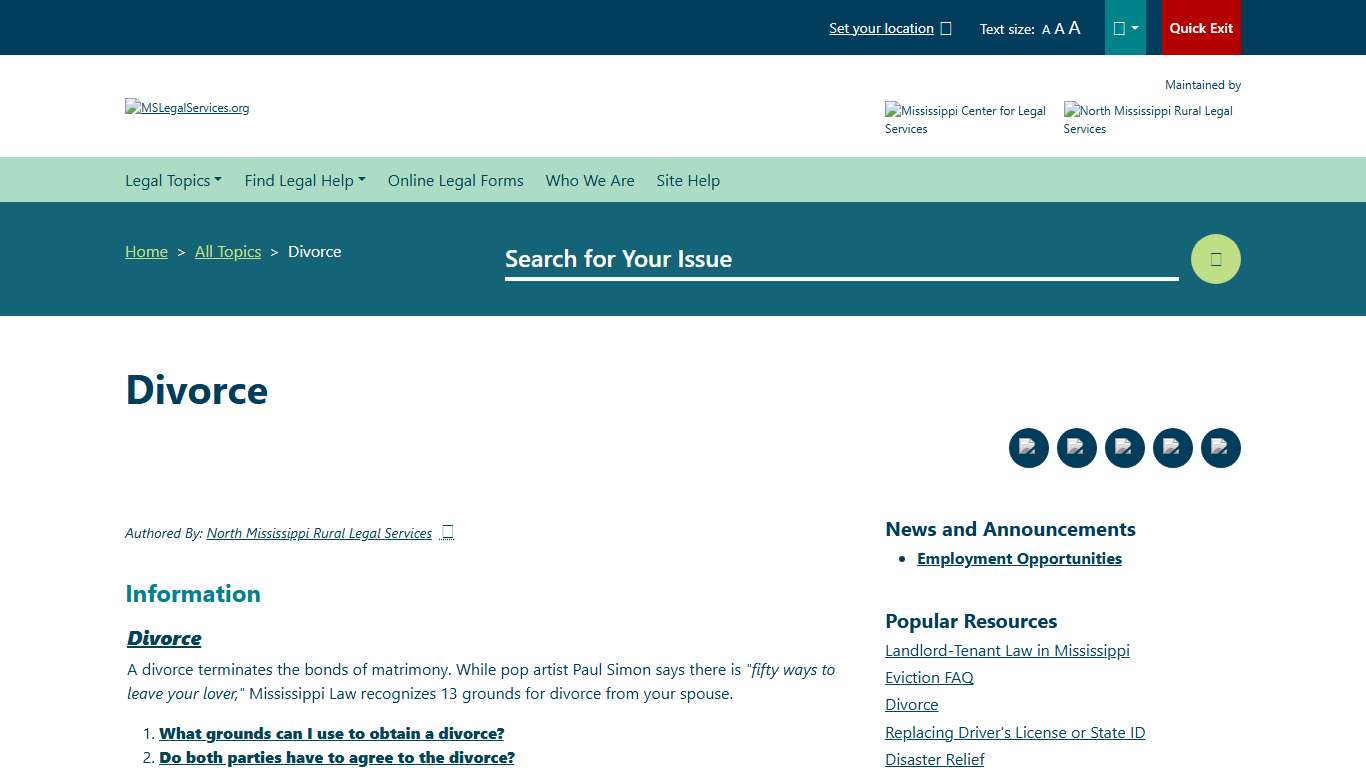Open Online Legal Forms

pos(455,180)
